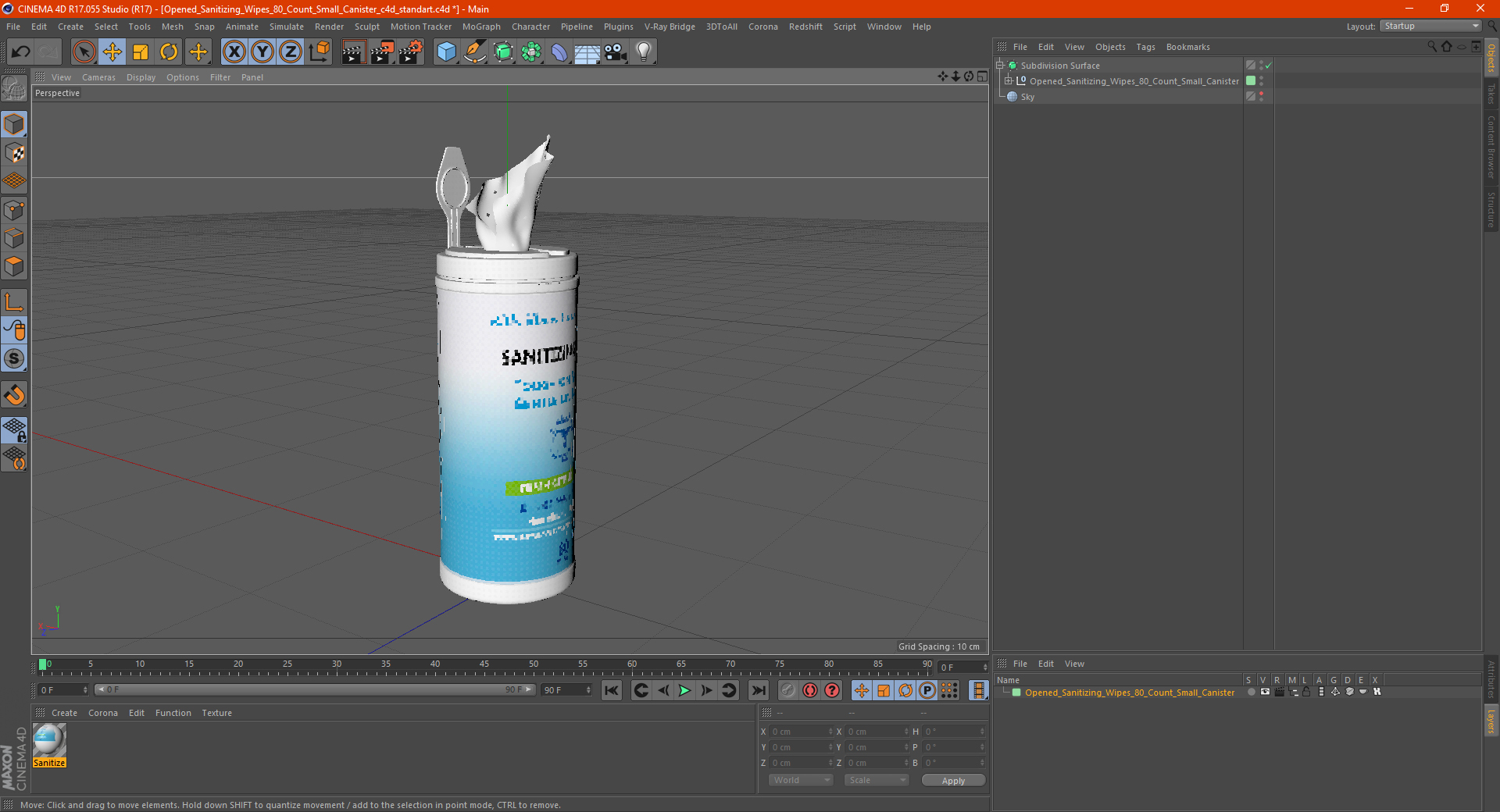Go to start of animation
Viewport: 1500px width, 812px height.
point(612,690)
